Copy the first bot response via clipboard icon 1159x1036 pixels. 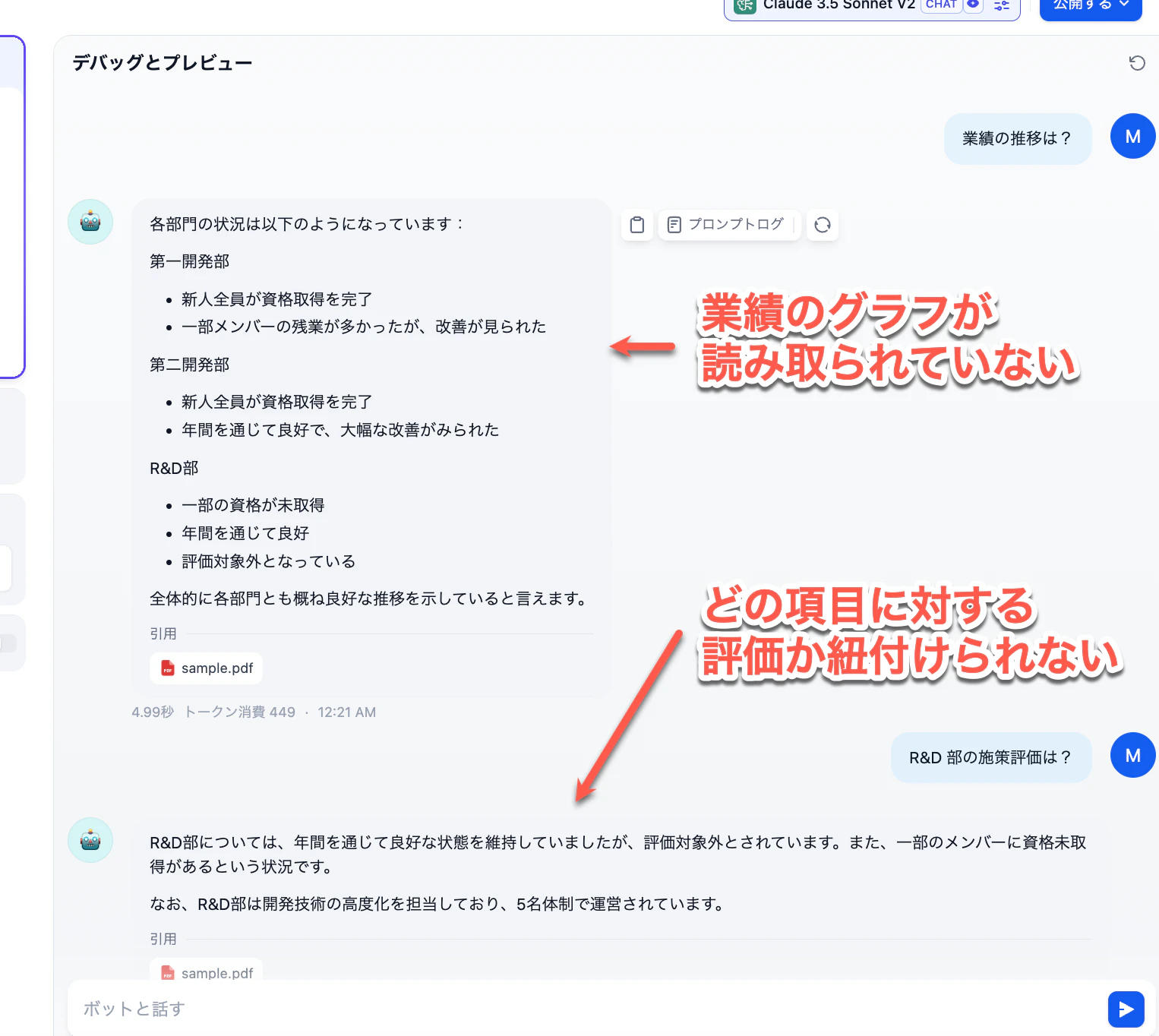pyautogui.click(x=637, y=225)
